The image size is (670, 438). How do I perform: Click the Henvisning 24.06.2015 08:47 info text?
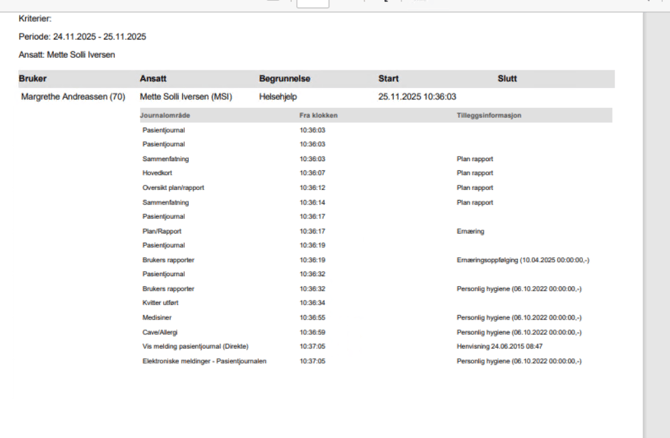pos(501,346)
